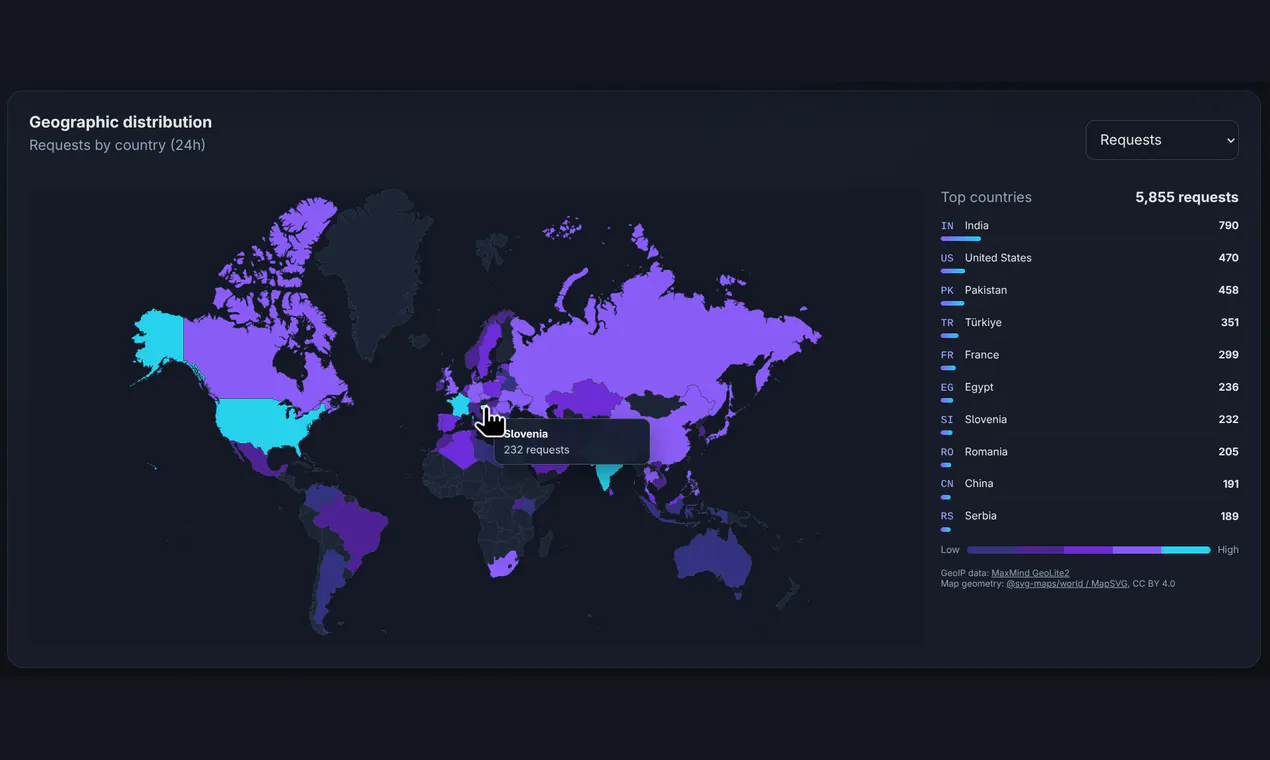The width and height of the screenshot is (1270, 760).
Task: Select the Egypt list row
Action: click(1089, 391)
